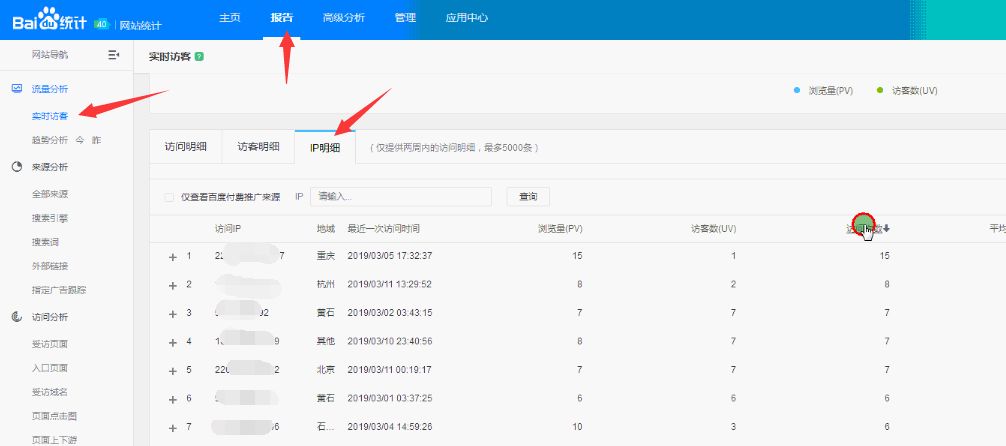Click the blue 浏览量(PV) legend dot

coord(797,90)
